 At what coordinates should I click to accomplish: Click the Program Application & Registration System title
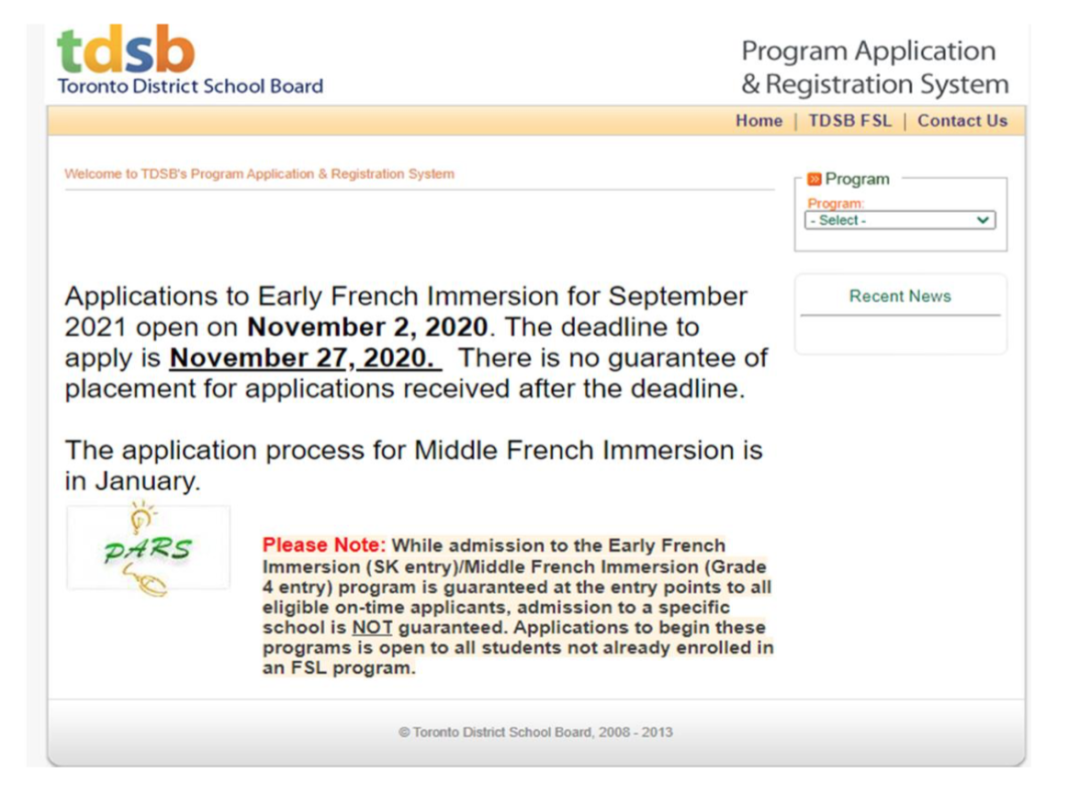pyautogui.click(x=875, y=67)
